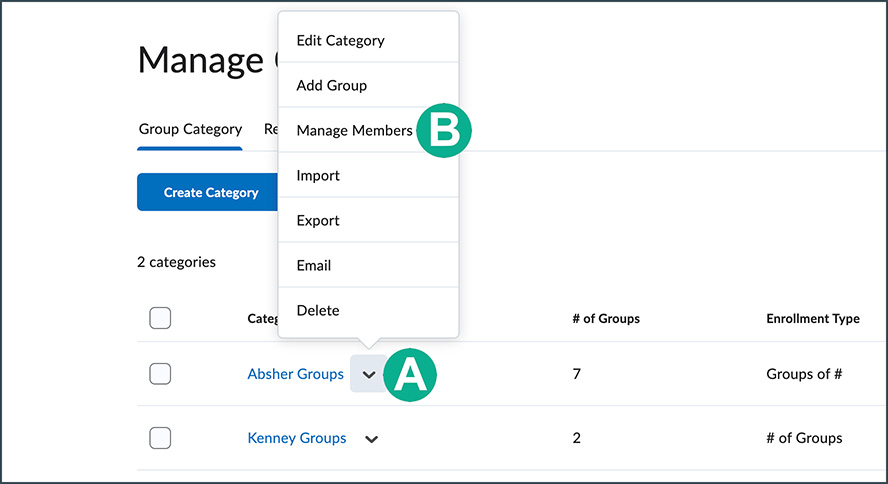Click the # of Groups column header

[606, 319]
